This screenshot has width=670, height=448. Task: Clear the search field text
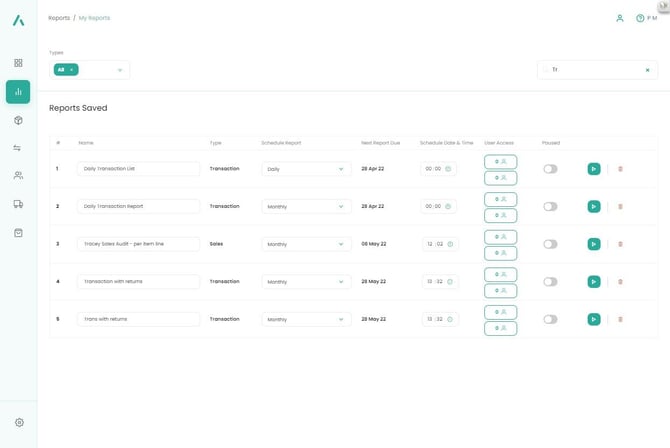647,70
